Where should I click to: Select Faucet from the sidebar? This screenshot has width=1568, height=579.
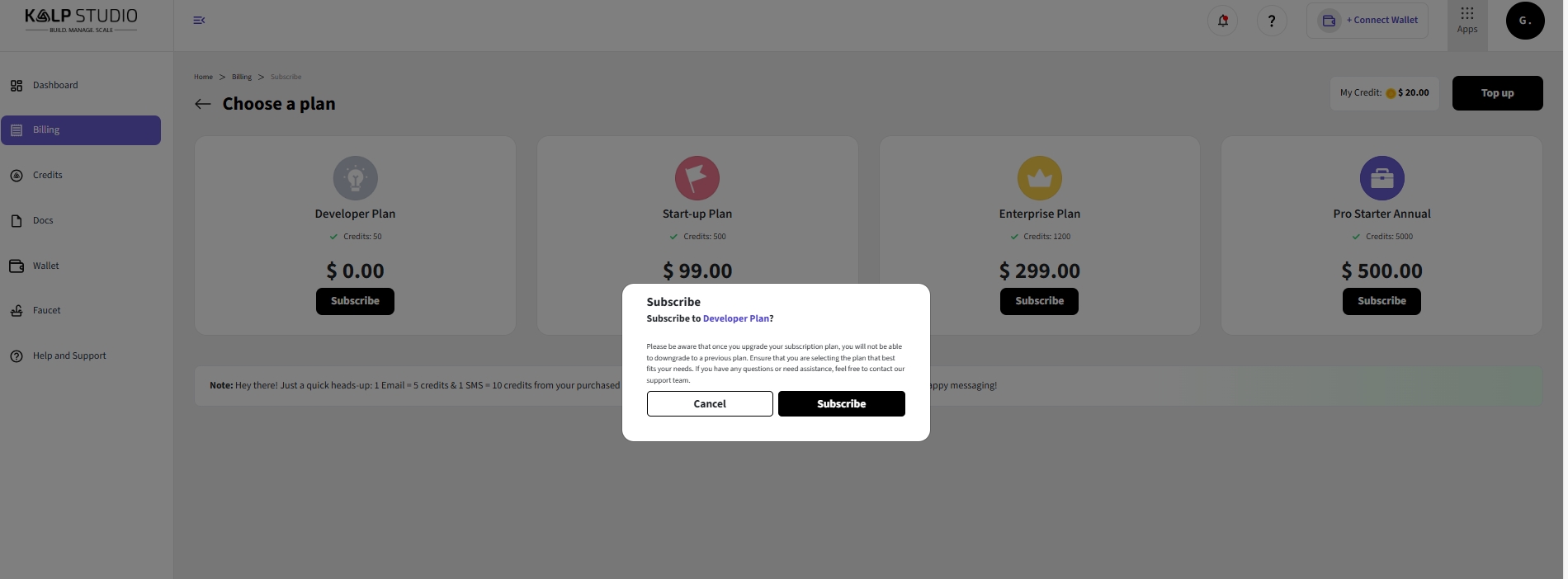47,311
